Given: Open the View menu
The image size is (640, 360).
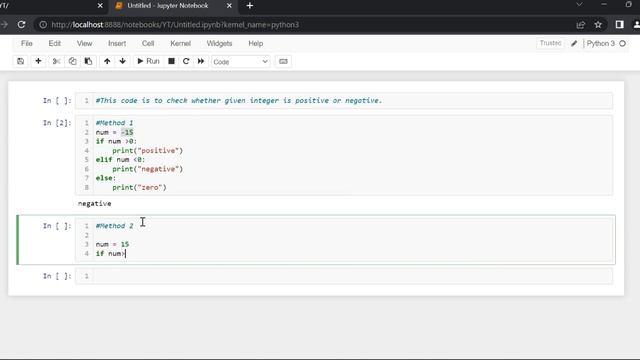Looking at the screenshot, I should pyautogui.click(x=84, y=44).
